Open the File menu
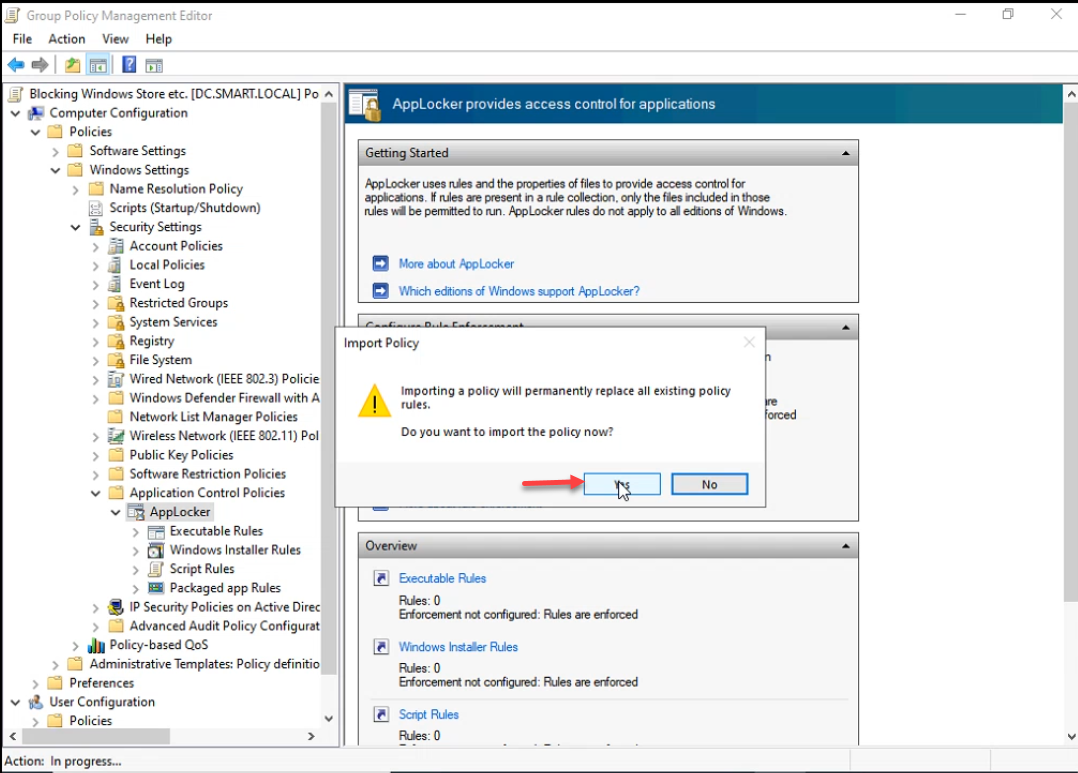This screenshot has width=1078, height=773. (x=22, y=39)
